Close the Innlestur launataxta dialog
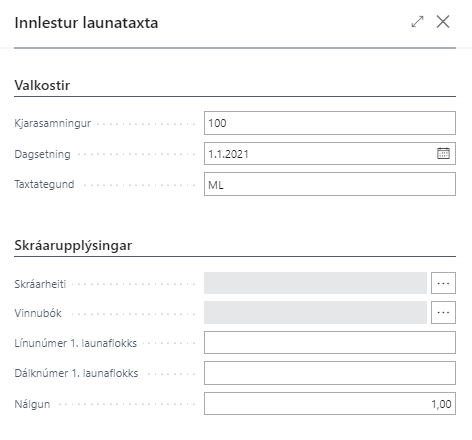The width and height of the screenshot is (472, 440). 443,22
